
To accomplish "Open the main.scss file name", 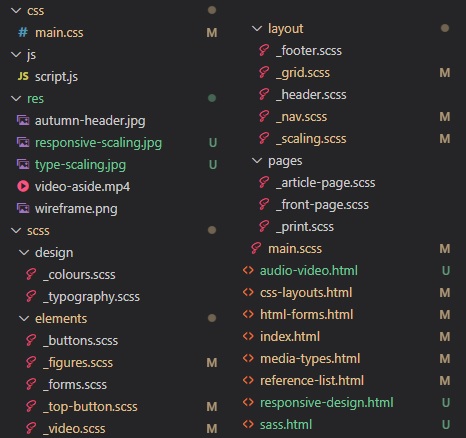I will coord(295,249).
